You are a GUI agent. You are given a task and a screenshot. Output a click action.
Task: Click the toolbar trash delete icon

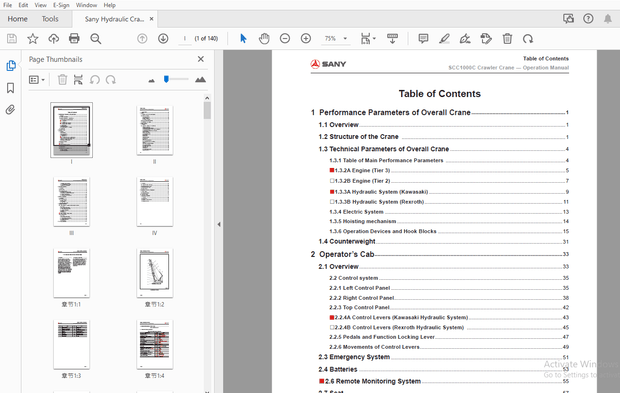click(507, 38)
